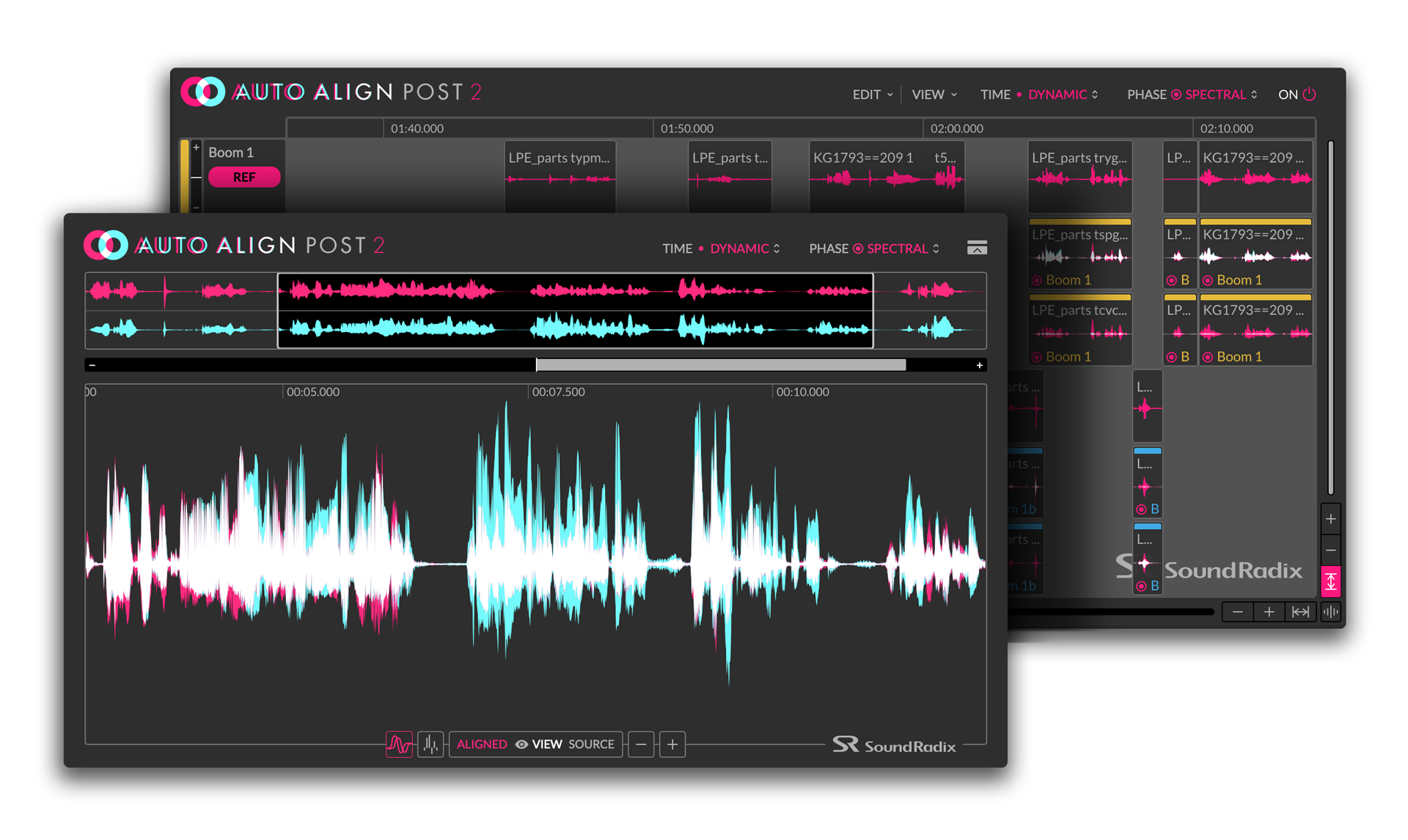This screenshot has width=1408, height=840.
Task: Click the horizontal fit-to-width arrows icon
Action: click(x=1300, y=612)
